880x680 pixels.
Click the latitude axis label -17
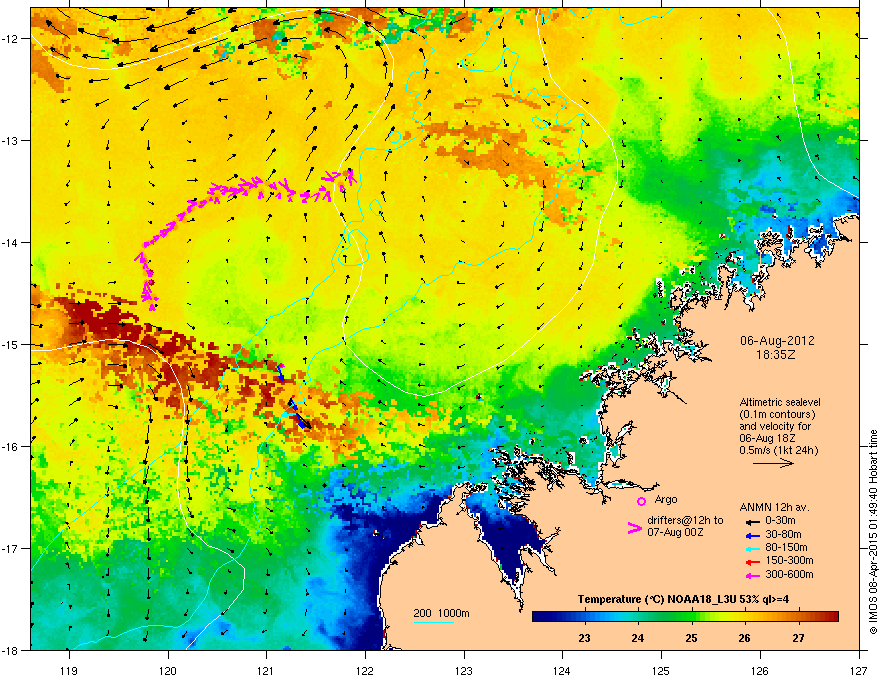click(10, 548)
